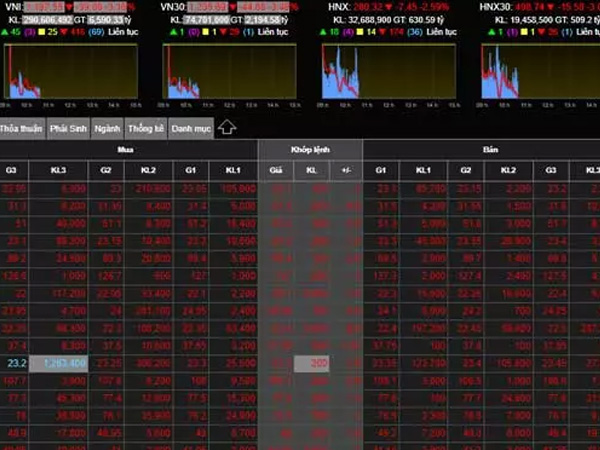This screenshot has width=600, height=450.
Task: Click the up arrow icon beside Danh mục
Action: click(227, 127)
